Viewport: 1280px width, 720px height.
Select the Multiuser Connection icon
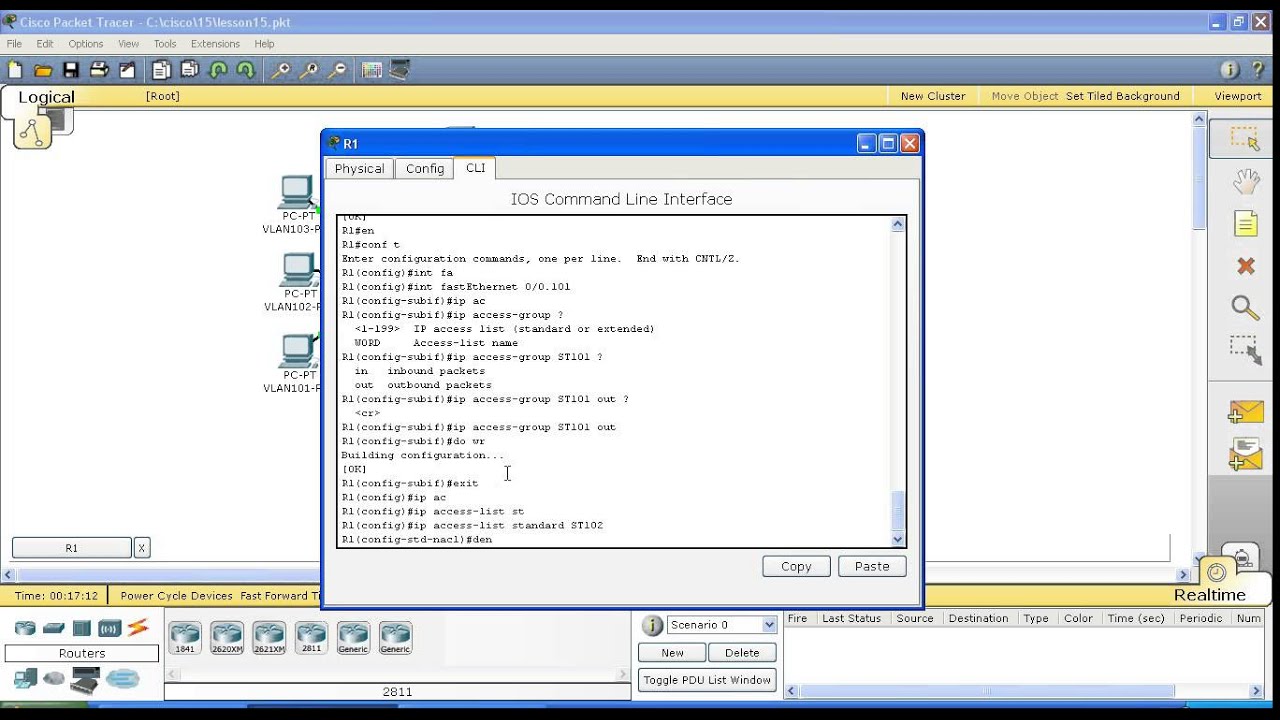coord(123,679)
